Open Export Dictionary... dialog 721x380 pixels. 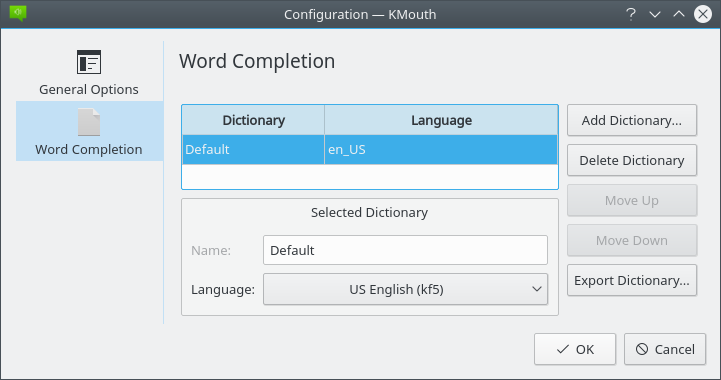point(632,280)
